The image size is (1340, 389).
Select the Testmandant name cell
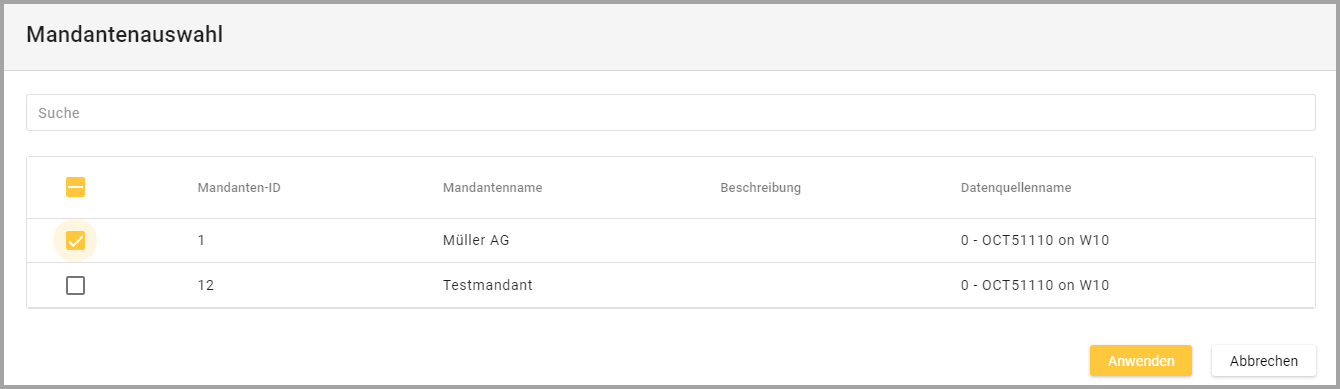pos(487,285)
